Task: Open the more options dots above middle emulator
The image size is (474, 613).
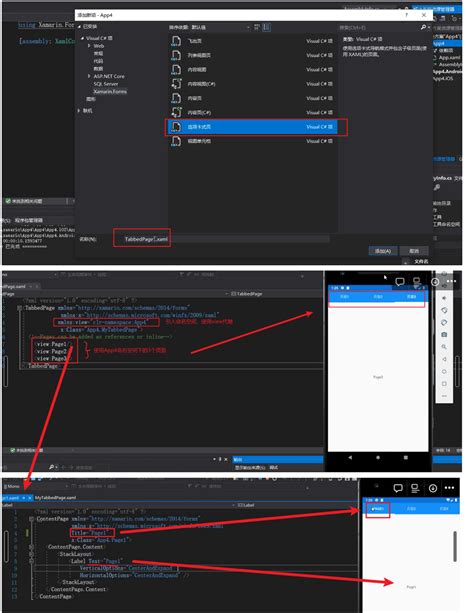Action: click(x=451, y=281)
